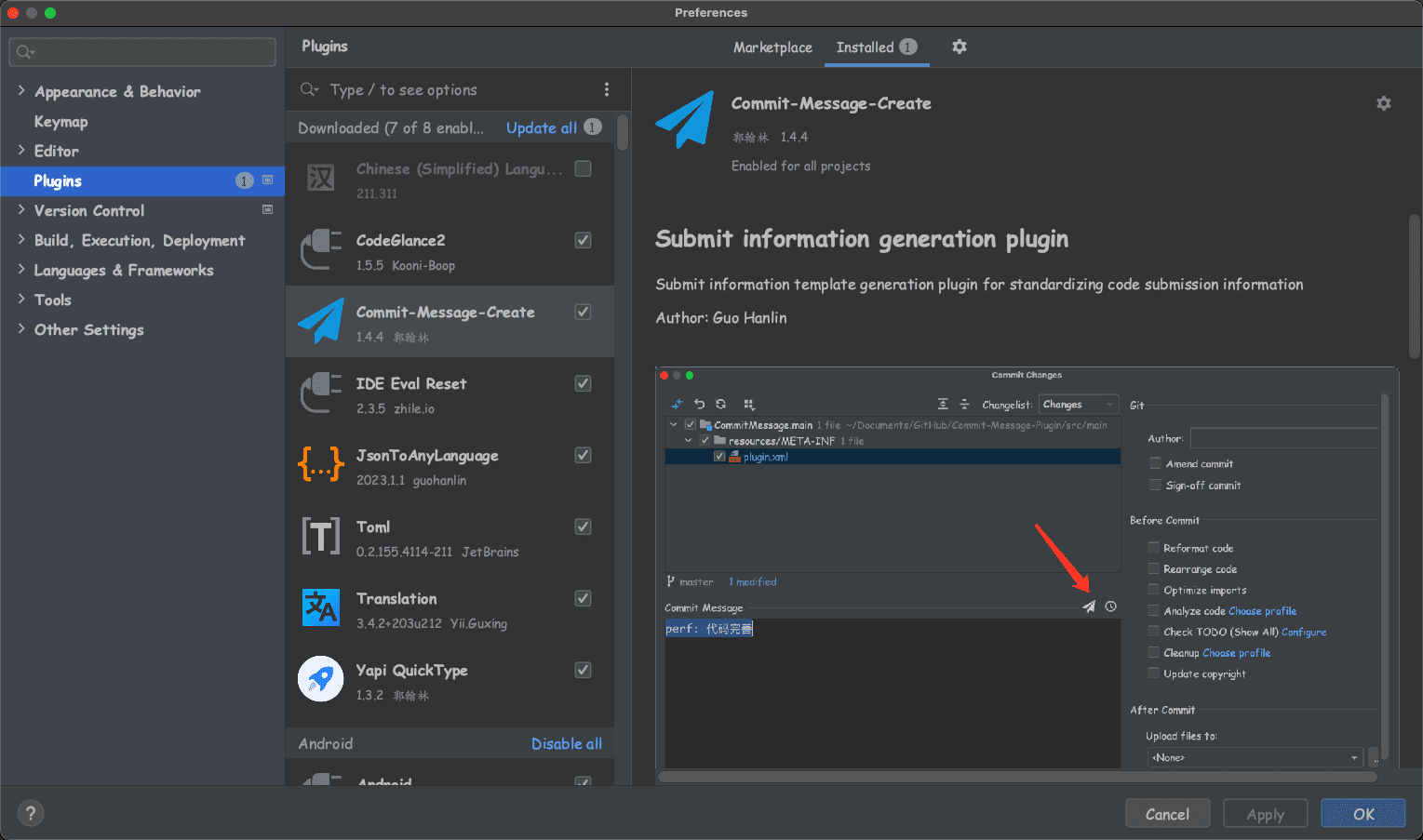Click the Chinese (Simplified) language pack icon
This screenshot has width=1423, height=840.
point(321,178)
